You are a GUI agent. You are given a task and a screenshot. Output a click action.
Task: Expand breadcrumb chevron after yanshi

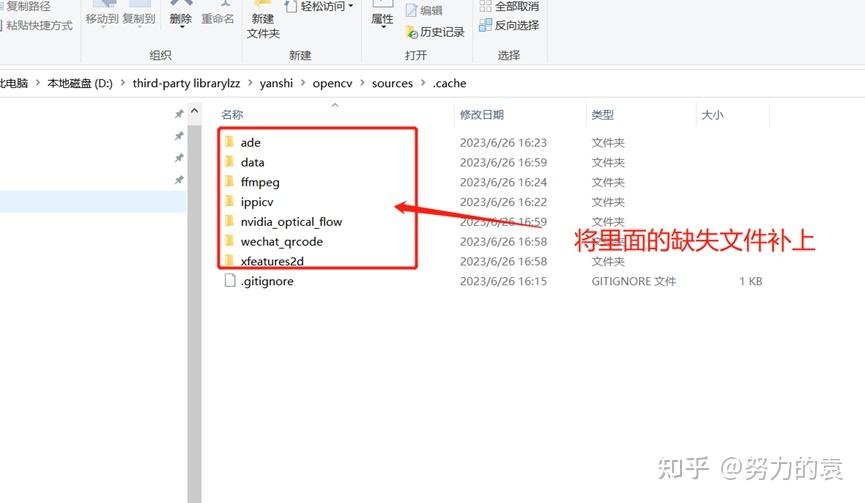click(303, 83)
